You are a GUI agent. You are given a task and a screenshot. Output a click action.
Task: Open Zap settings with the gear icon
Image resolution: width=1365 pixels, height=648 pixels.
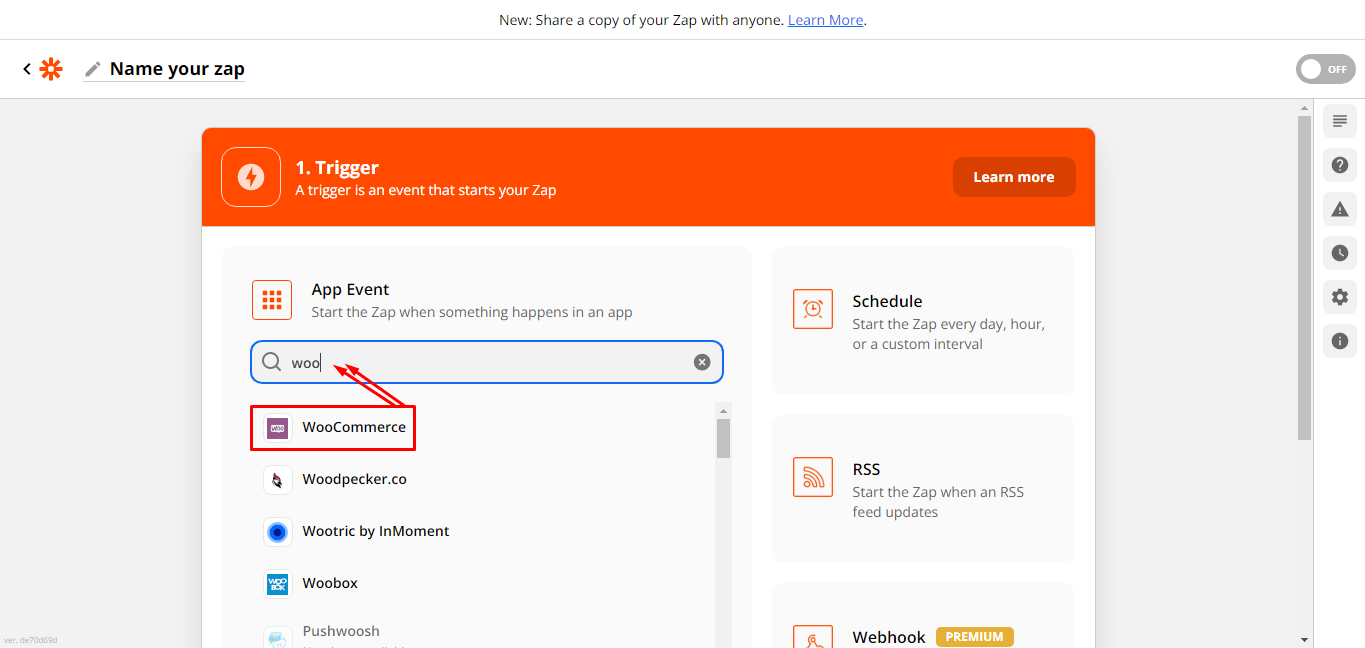tap(1339, 297)
